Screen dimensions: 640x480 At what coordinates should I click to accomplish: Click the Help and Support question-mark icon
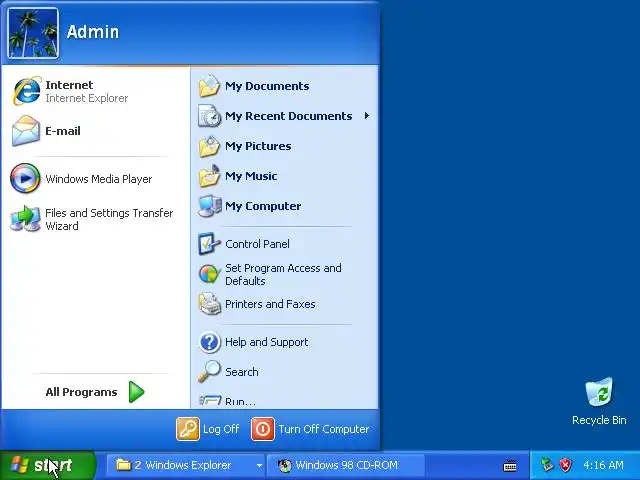[x=209, y=342]
